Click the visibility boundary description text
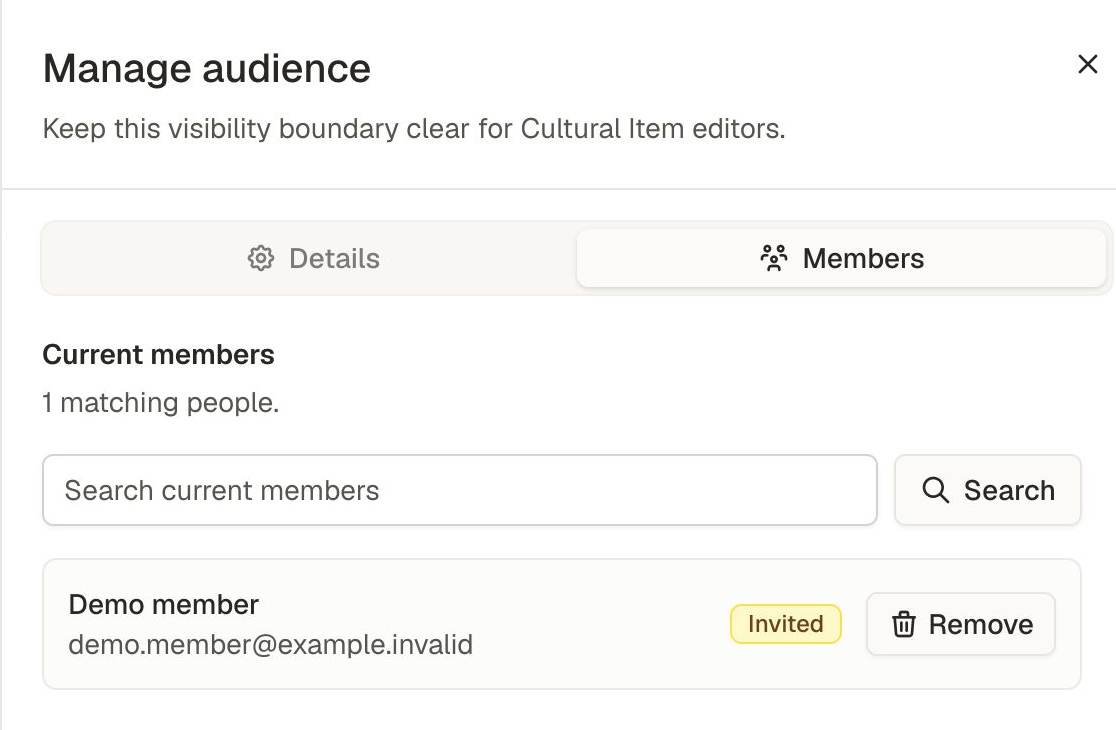Image resolution: width=1116 pixels, height=730 pixels. point(414,129)
